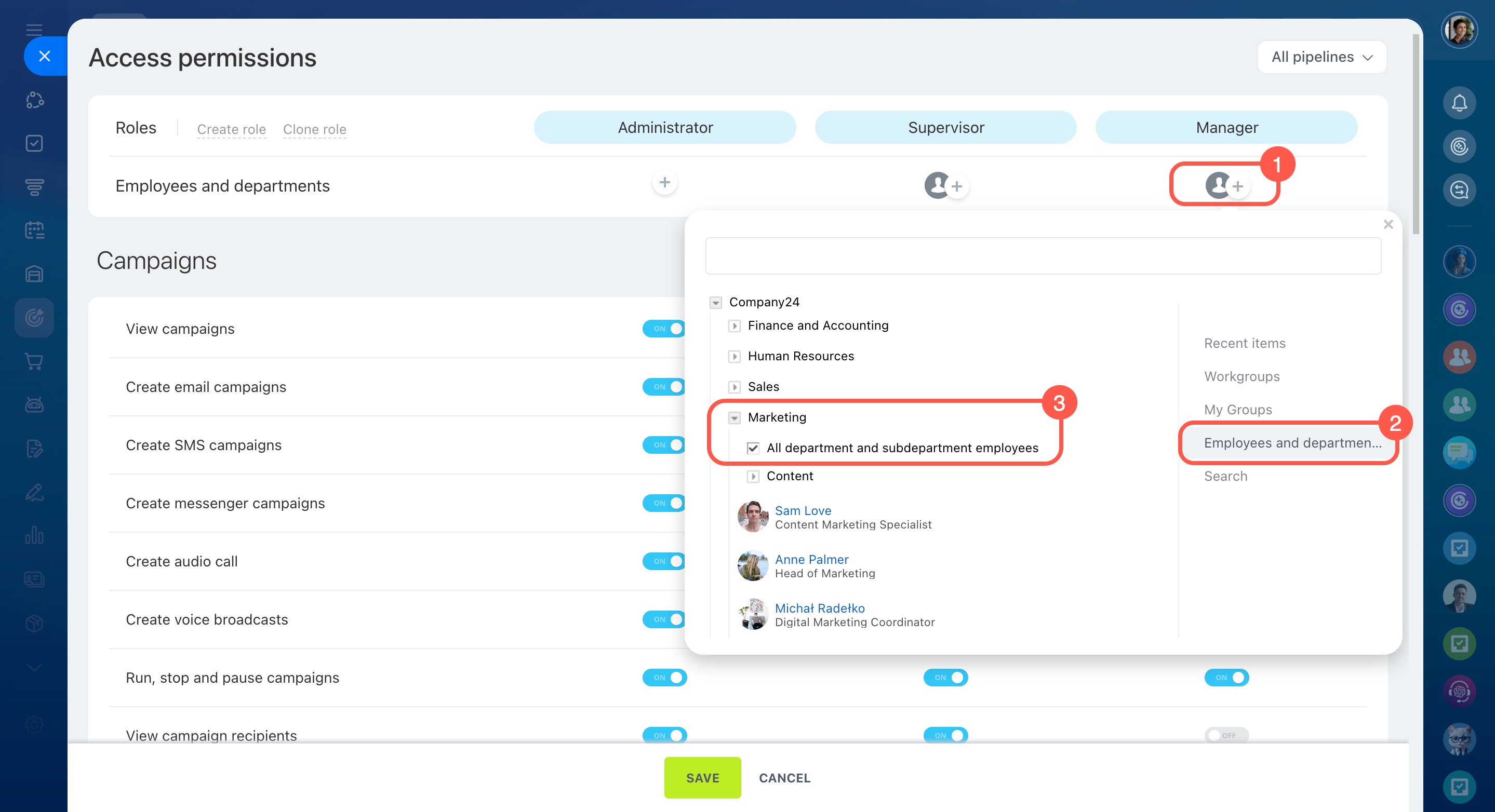Enable View campaign recipients for Manager
Viewport: 1495px width, 812px height.
pos(1226,736)
